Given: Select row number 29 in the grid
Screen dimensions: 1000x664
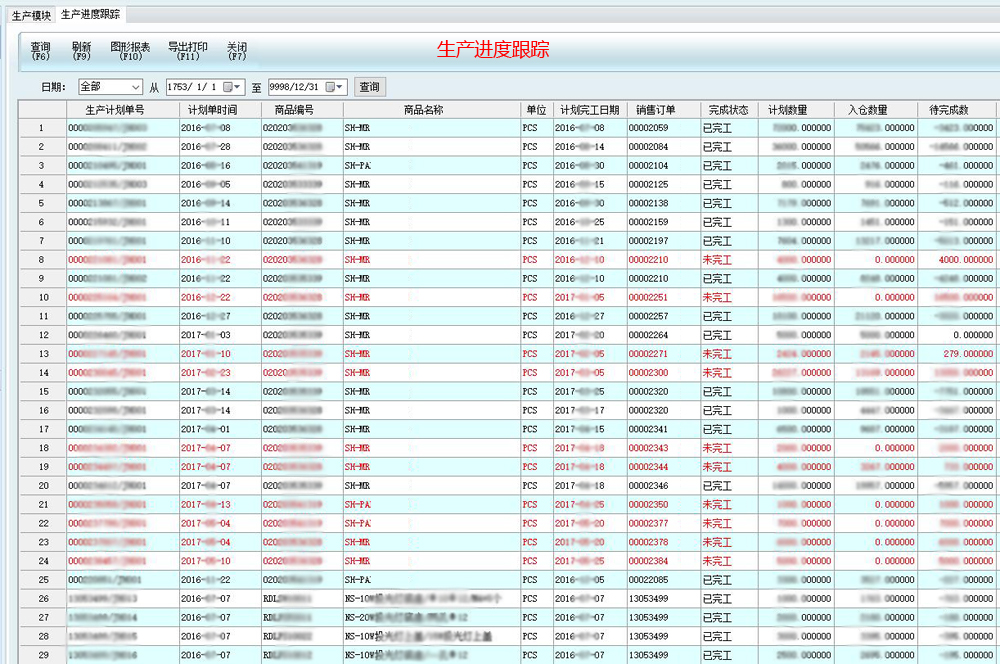Looking at the screenshot, I should point(42,655).
